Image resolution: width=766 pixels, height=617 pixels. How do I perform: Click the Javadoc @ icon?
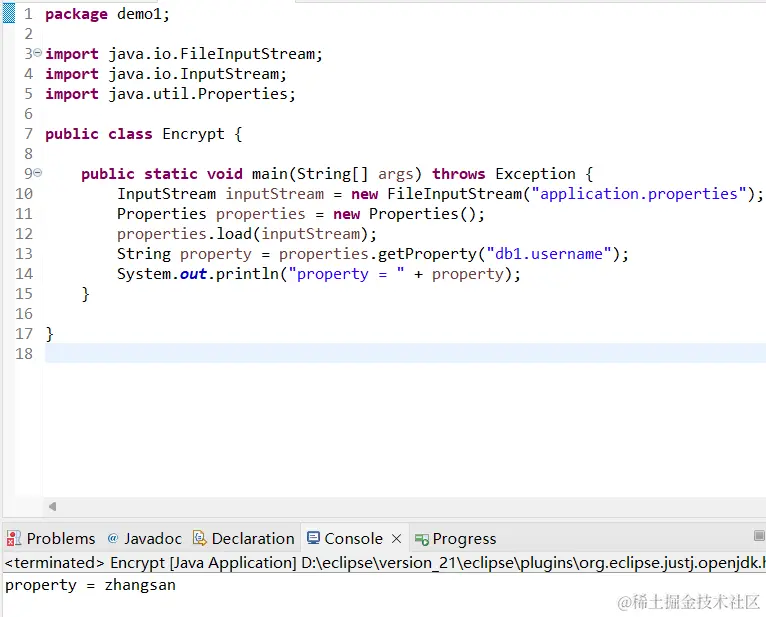click(113, 538)
